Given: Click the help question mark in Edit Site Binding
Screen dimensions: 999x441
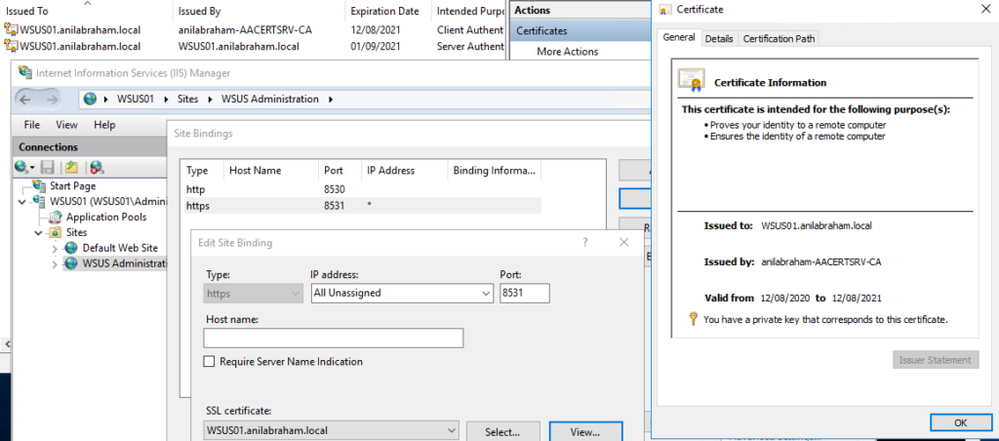Looking at the screenshot, I should tap(585, 242).
